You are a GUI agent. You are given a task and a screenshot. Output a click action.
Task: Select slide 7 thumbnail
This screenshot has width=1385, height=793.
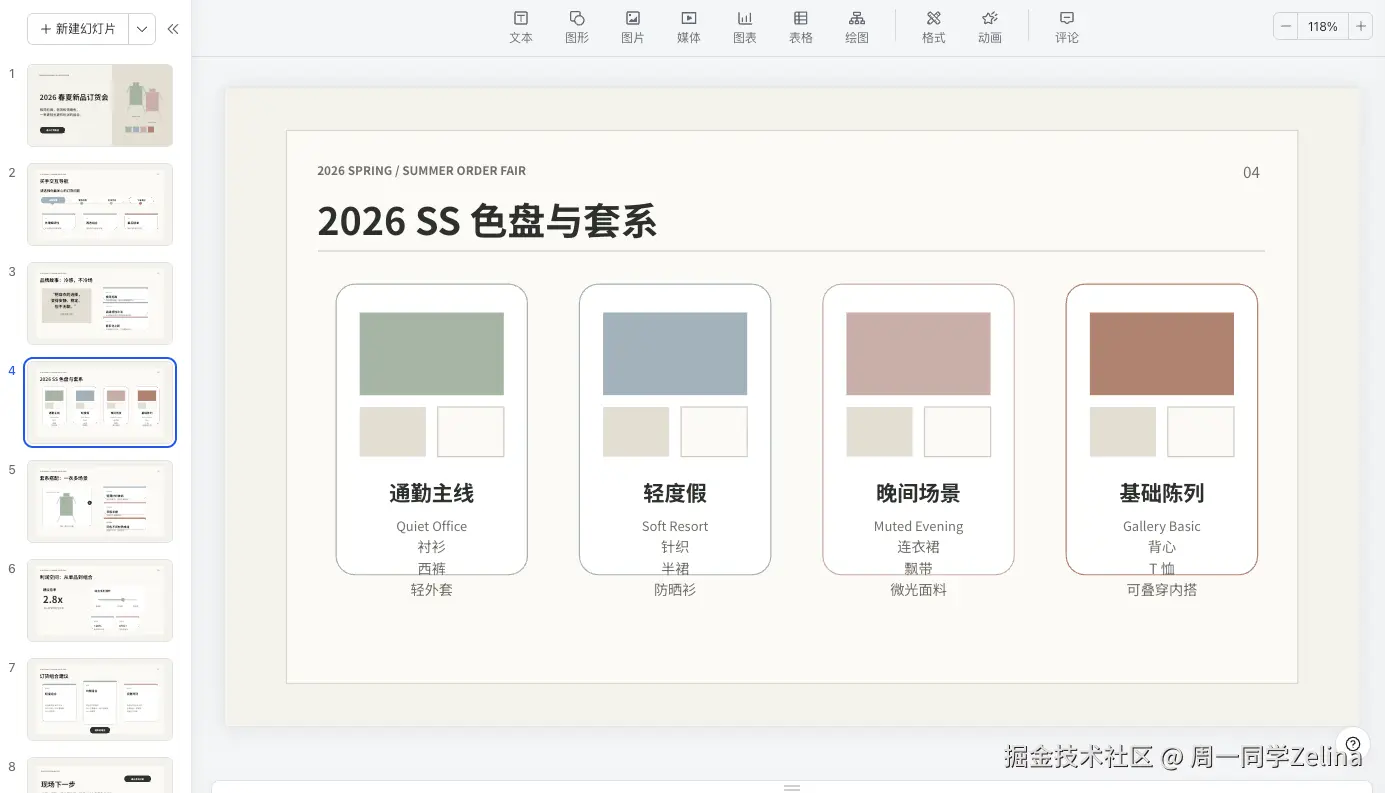(100, 699)
